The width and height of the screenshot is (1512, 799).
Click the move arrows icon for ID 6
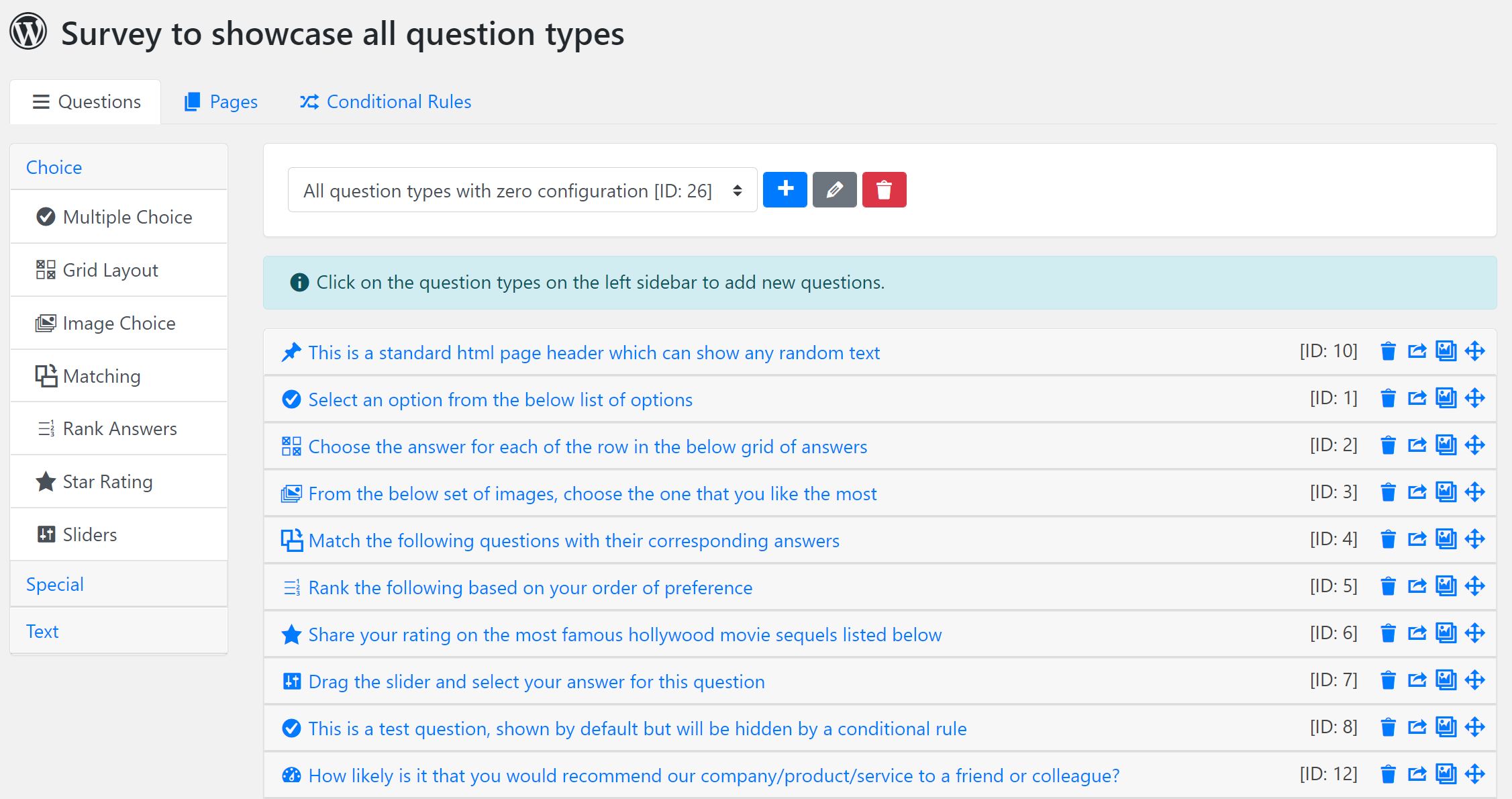[1474, 633]
